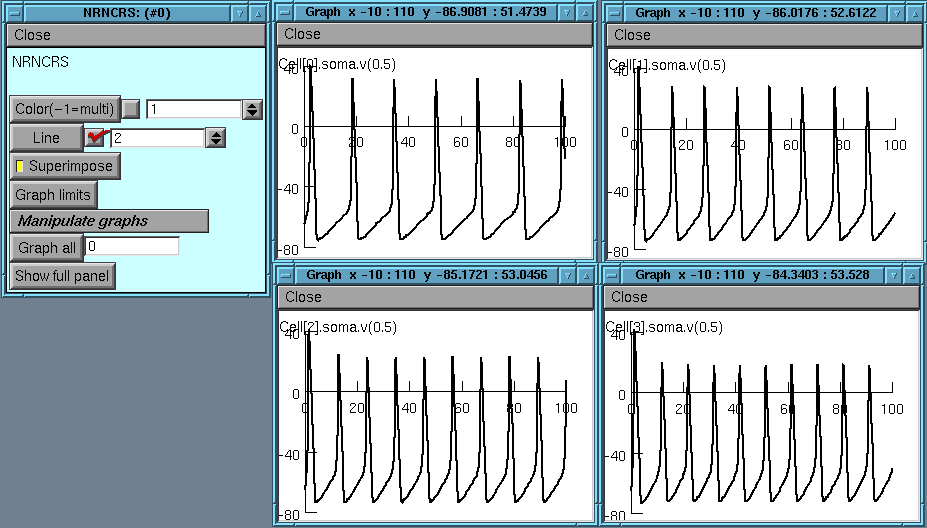The width and height of the screenshot is (927, 528).
Task: Click the Color(-1=multi) button
Action: pyautogui.click(x=65, y=109)
